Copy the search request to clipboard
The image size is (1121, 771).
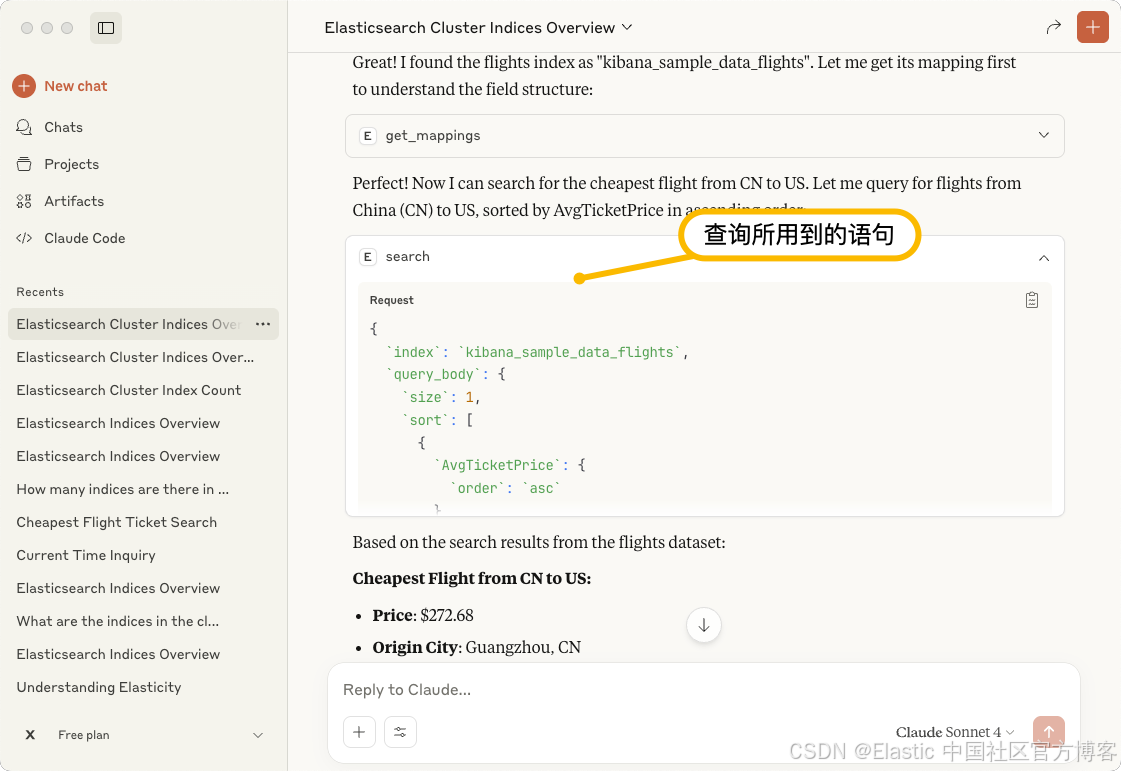(1032, 300)
